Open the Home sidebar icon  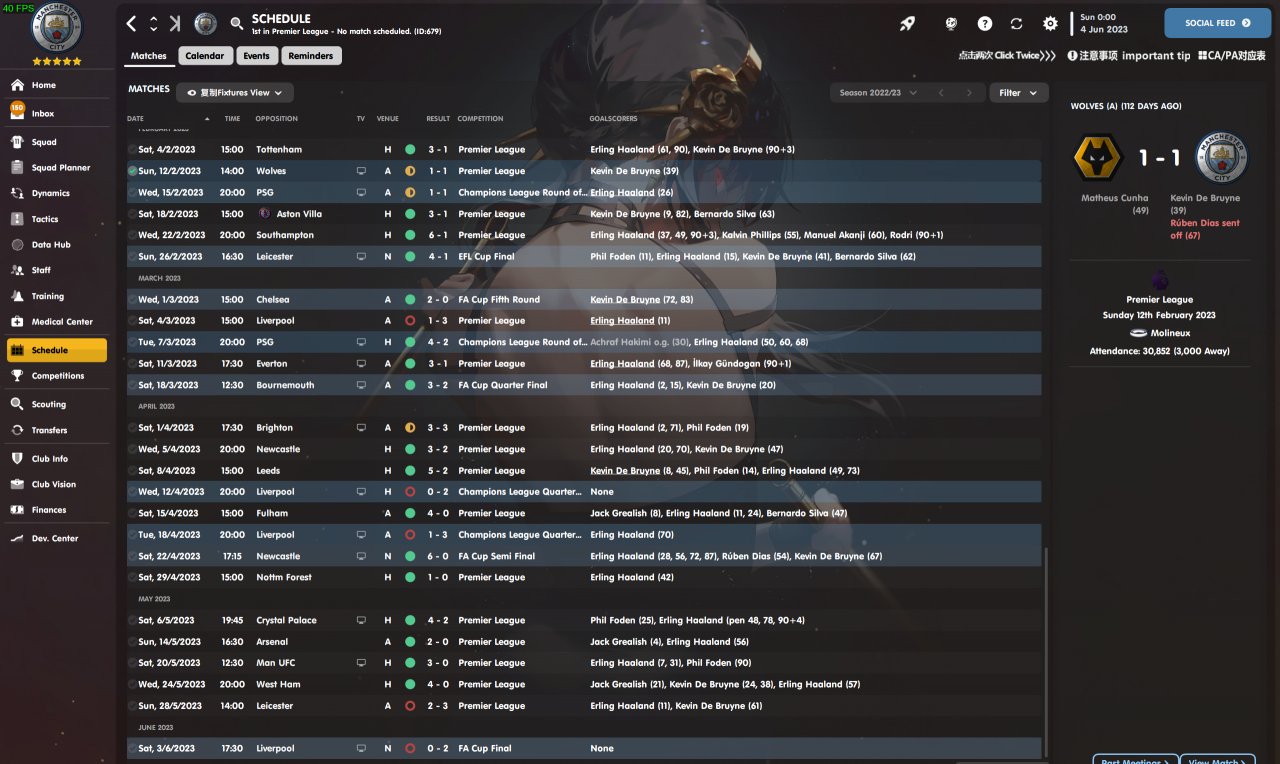(17, 85)
